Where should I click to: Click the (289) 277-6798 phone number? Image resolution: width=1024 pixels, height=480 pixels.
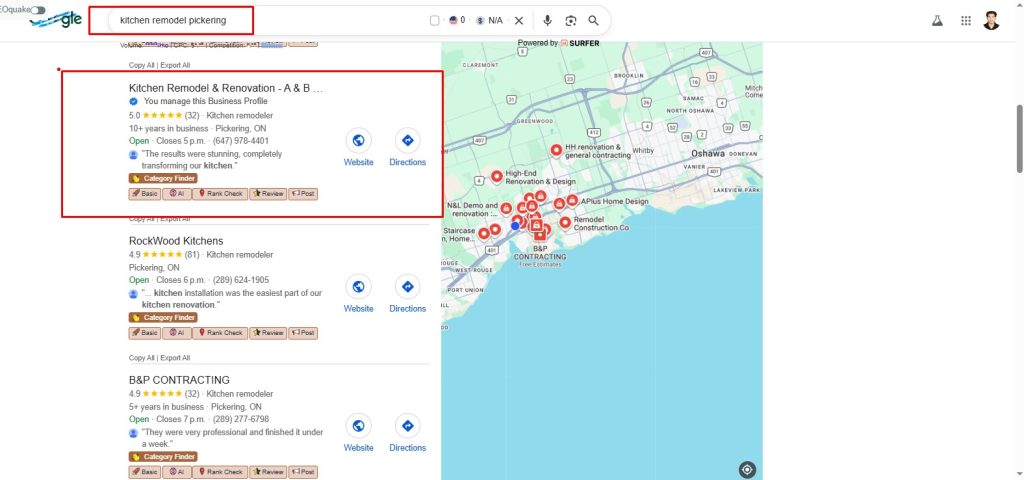tap(241, 419)
